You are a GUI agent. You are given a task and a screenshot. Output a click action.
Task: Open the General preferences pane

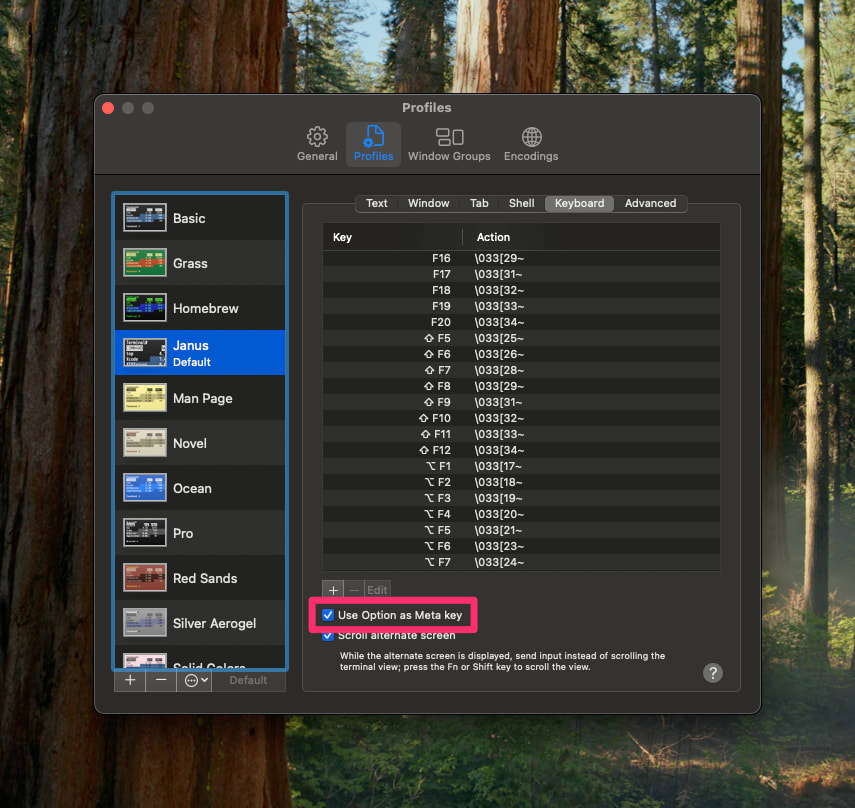coord(317,144)
